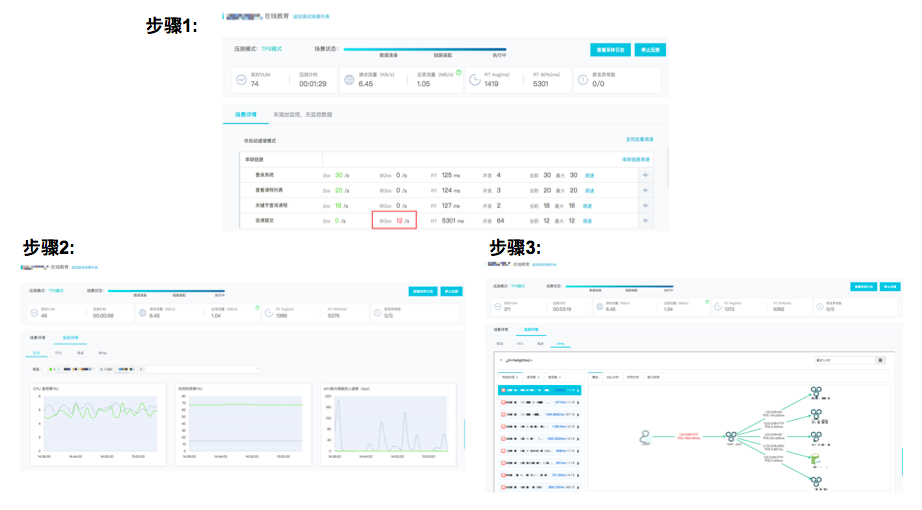This screenshot has width=922, height=510.
Task: Open trend chart icon for 查看课程列表 row
Action: [x=645, y=191]
